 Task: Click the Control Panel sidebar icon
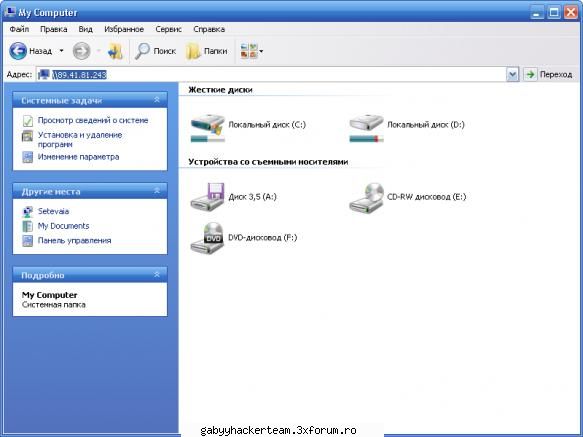[x=28, y=241]
